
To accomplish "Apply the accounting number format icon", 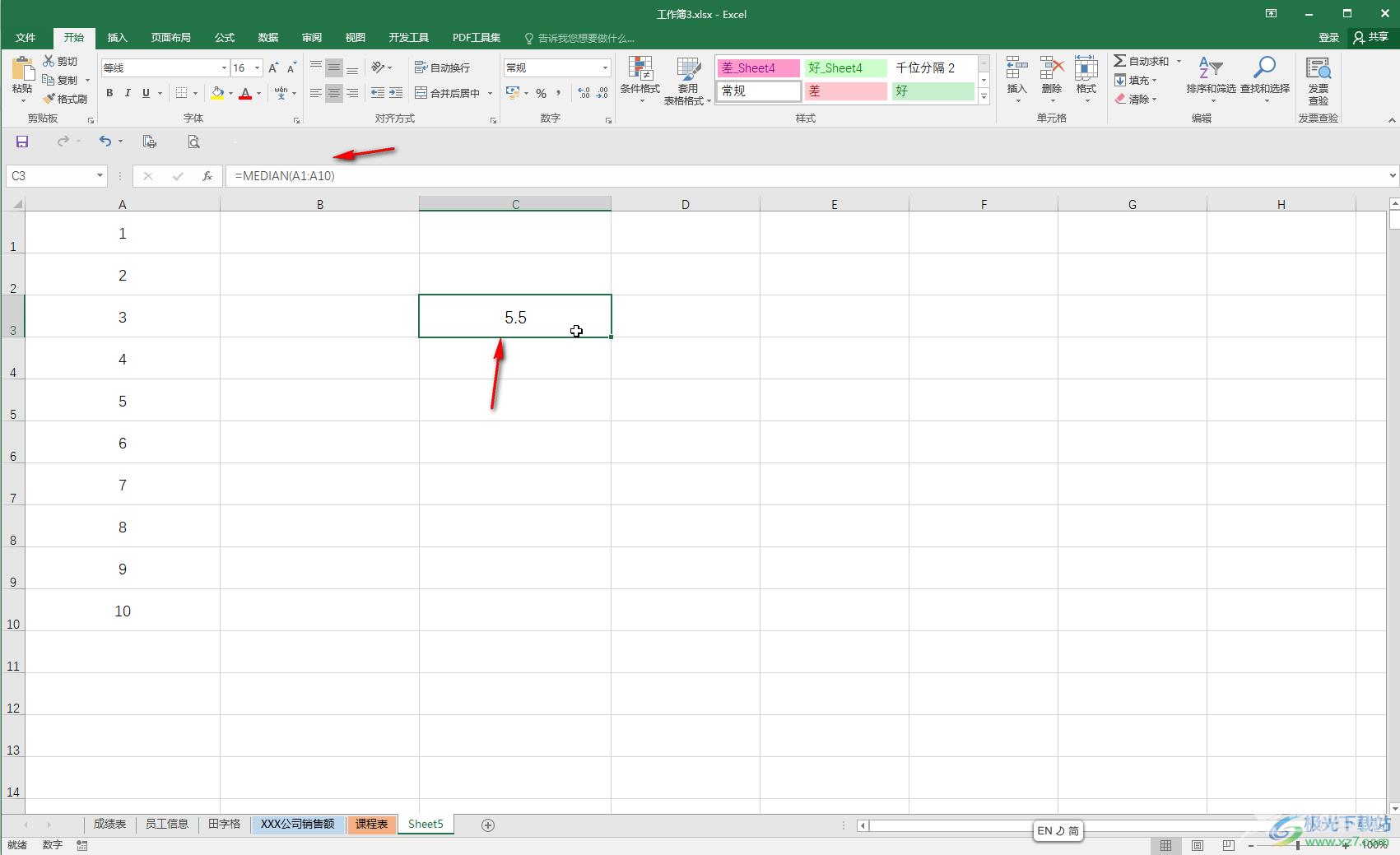I will pyautogui.click(x=513, y=93).
